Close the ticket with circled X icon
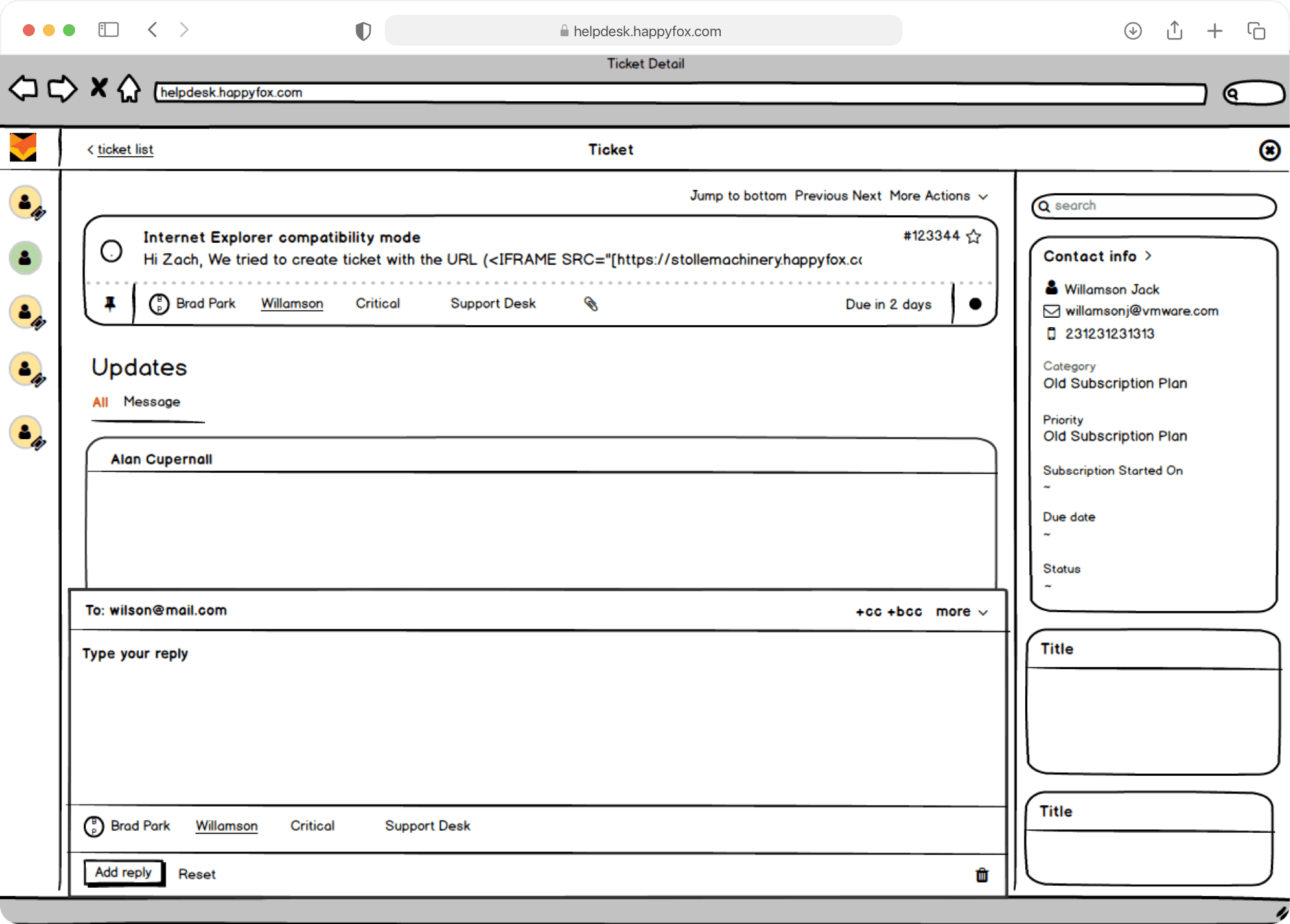 (1269, 150)
